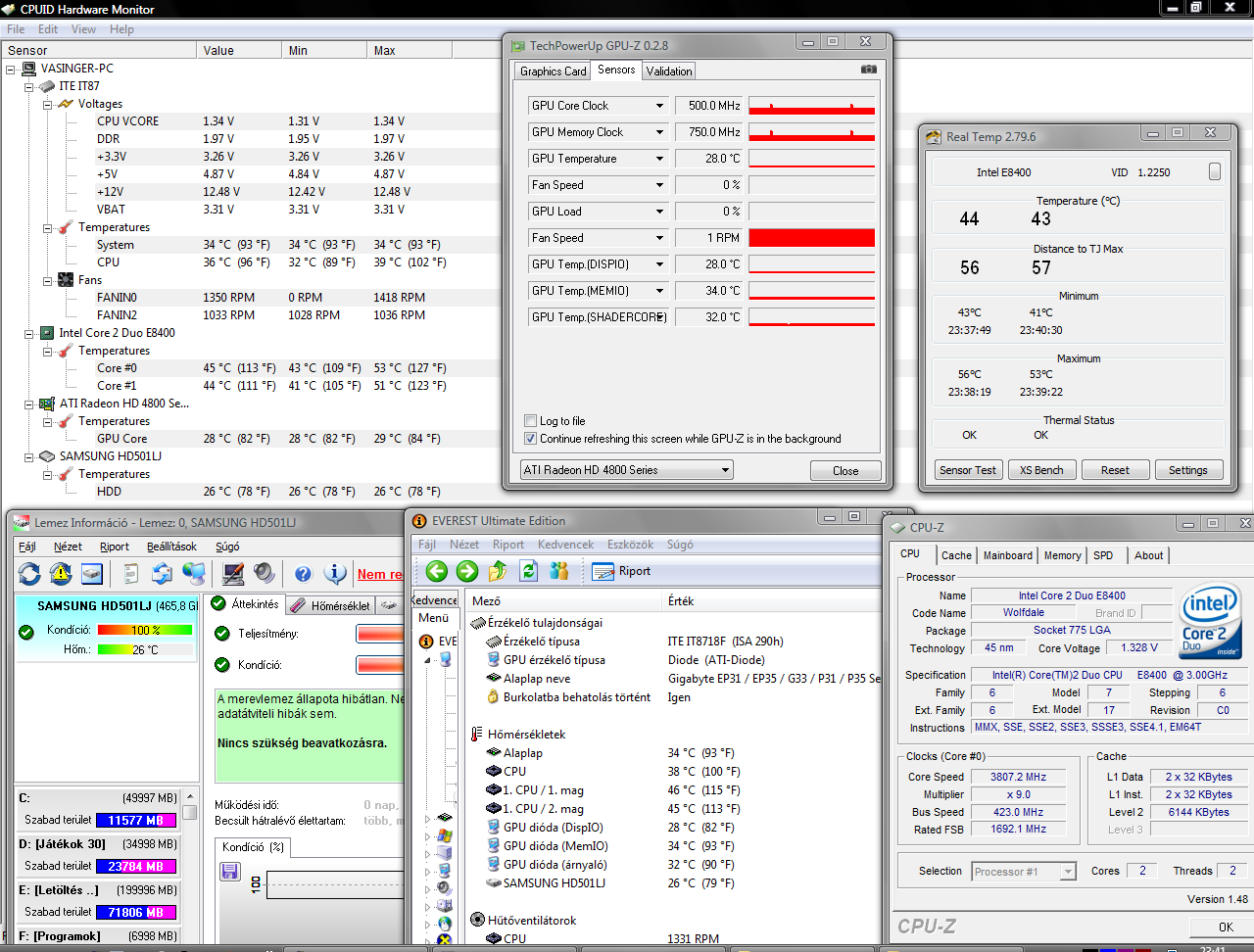
Task: Open configuration via the monitor-with-screwdriver icon
Action: pyautogui.click(x=233, y=573)
